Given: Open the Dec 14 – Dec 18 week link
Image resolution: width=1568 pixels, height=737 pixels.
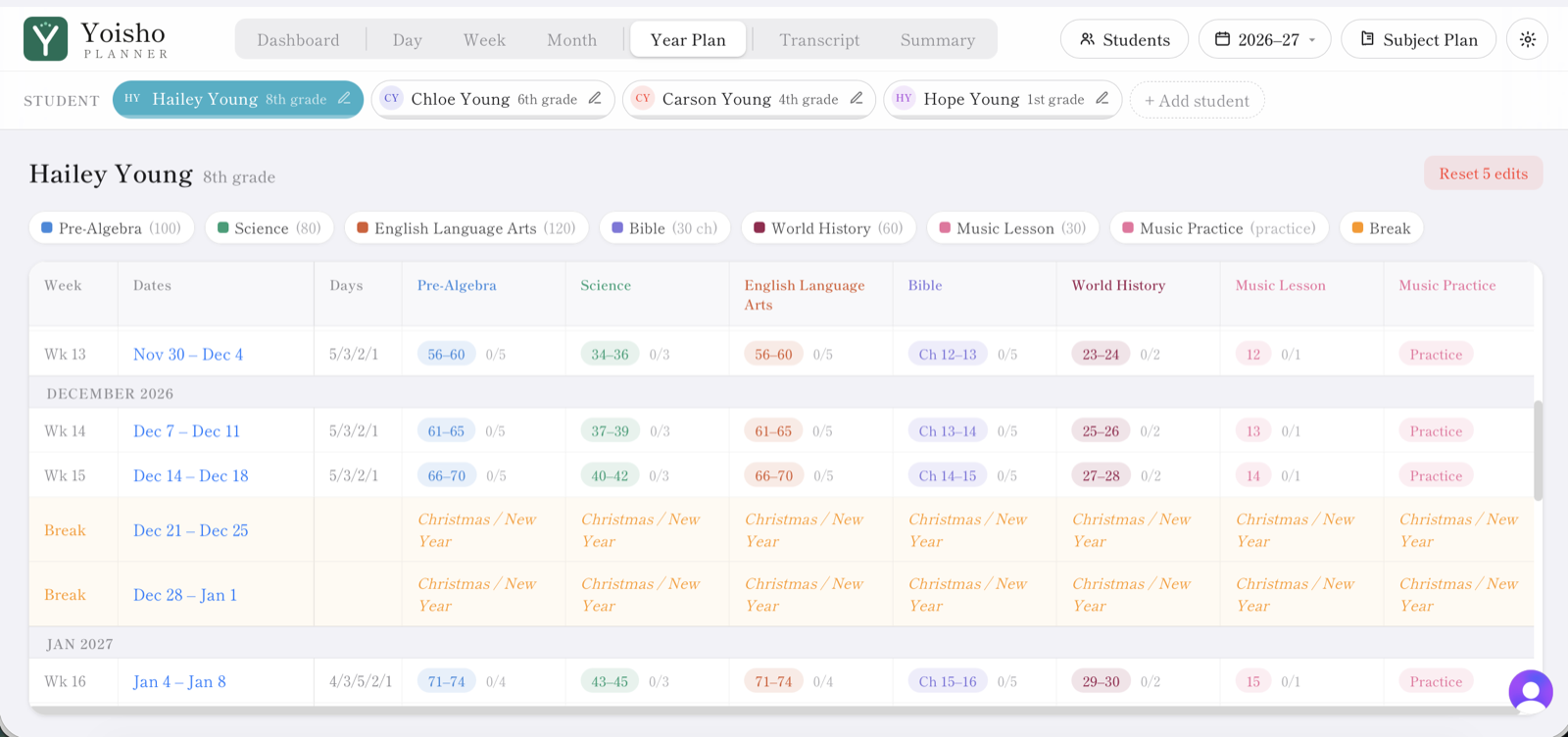Looking at the screenshot, I should point(191,475).
